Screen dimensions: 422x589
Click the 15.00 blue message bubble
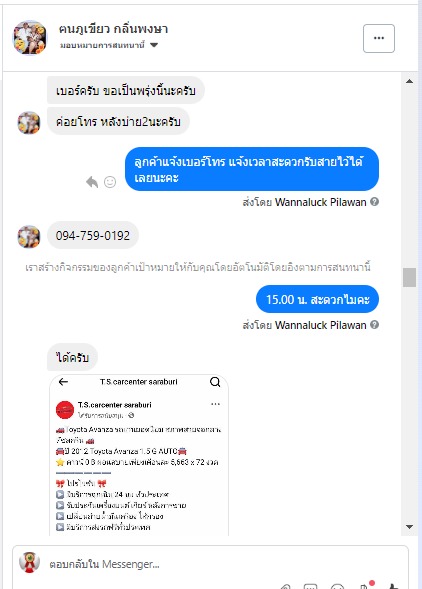317,299
